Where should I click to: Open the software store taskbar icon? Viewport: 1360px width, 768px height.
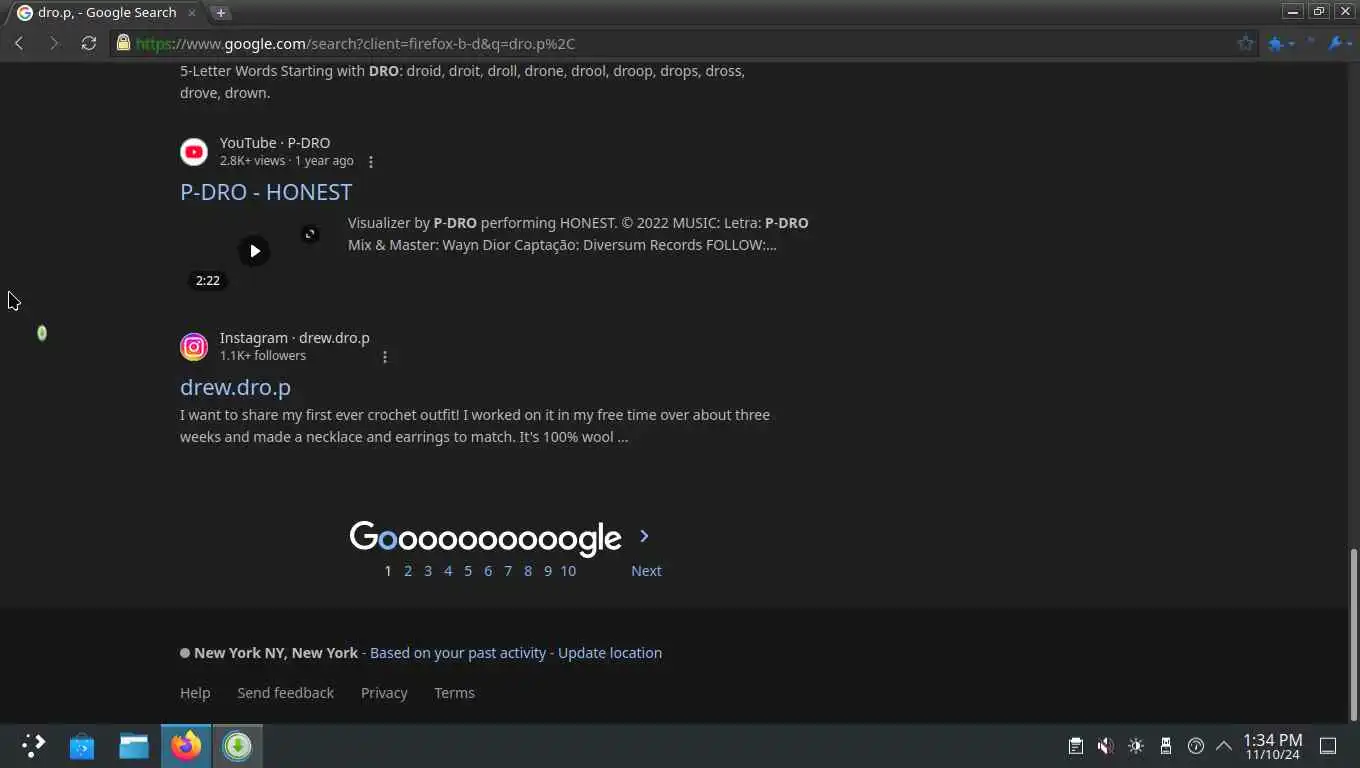coord(82,746)
